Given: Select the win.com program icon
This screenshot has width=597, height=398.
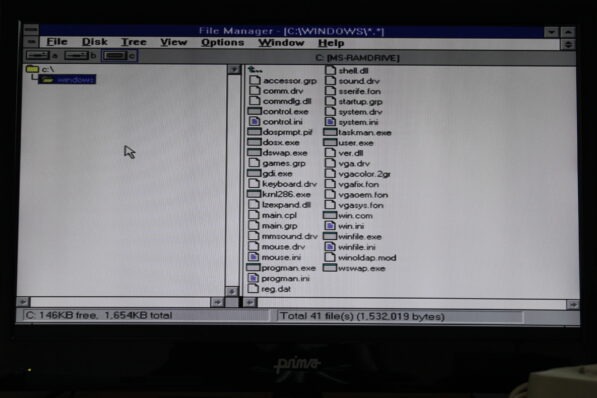Looking at the screenshot, I should (330, 215).
